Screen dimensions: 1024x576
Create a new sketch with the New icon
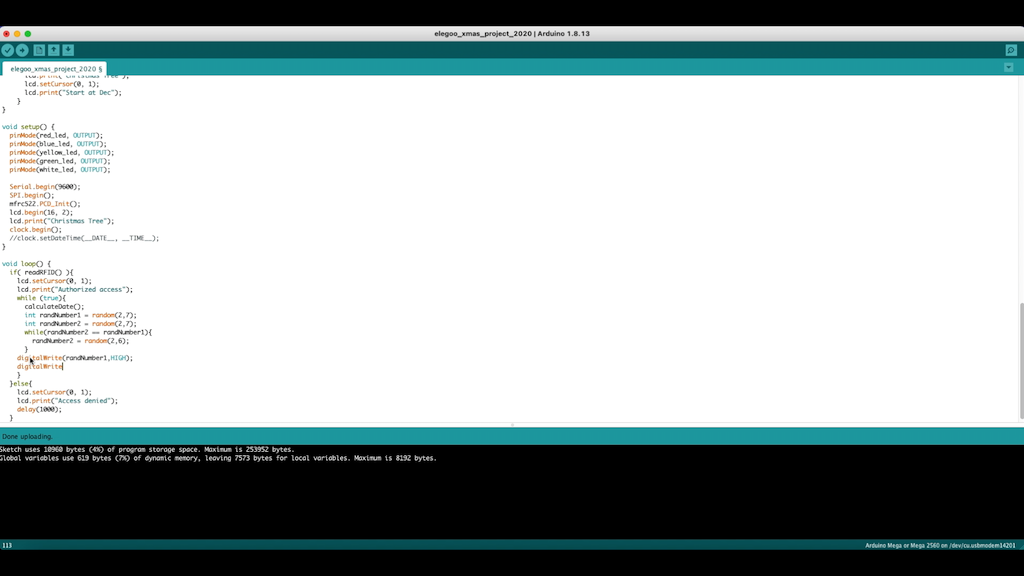[x=39, y=49]
